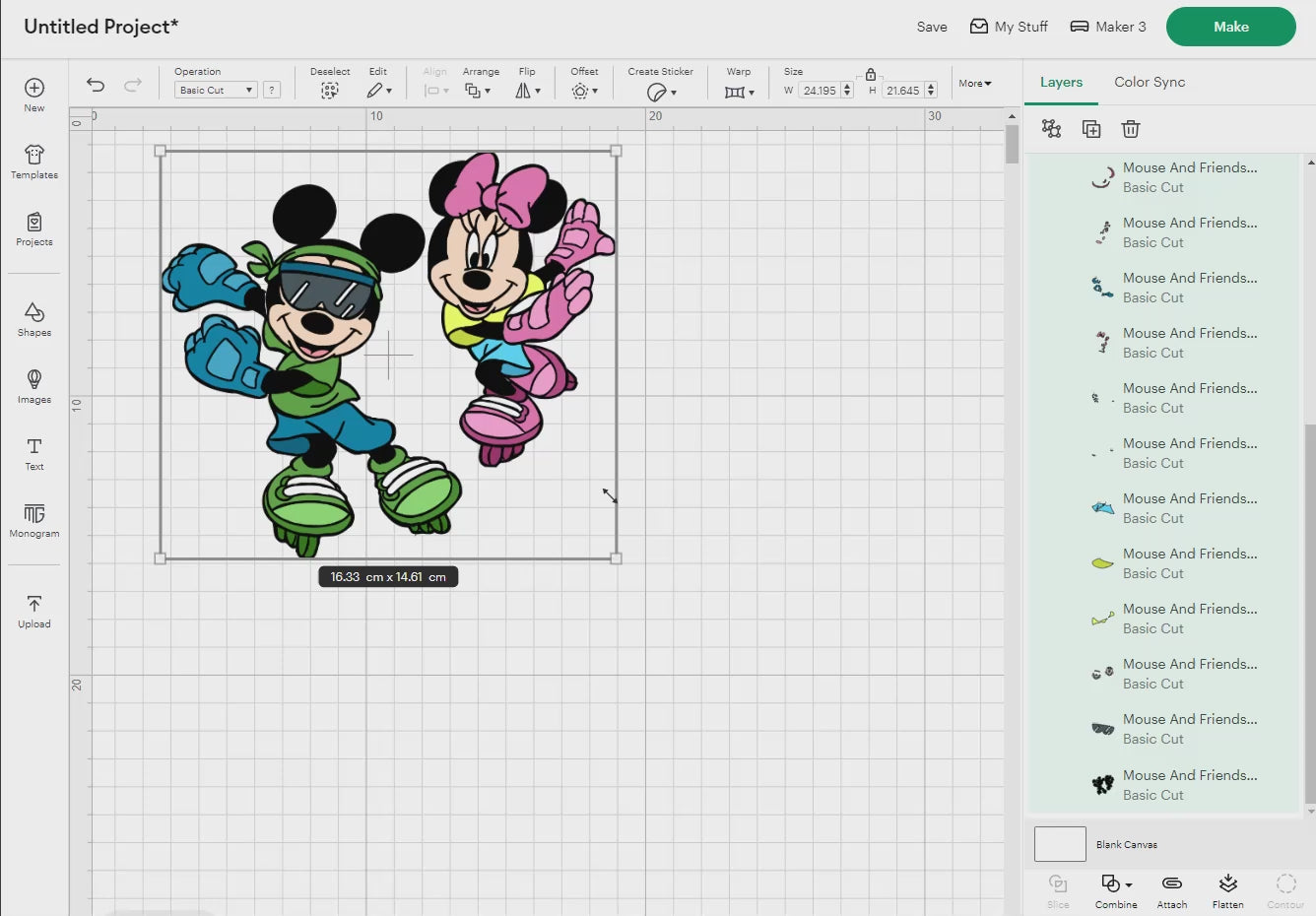Viewport: 1316px width, 916px height.
Task: Open the Warp dropdown
Action: pyautogui.click(x=739, y=92)
